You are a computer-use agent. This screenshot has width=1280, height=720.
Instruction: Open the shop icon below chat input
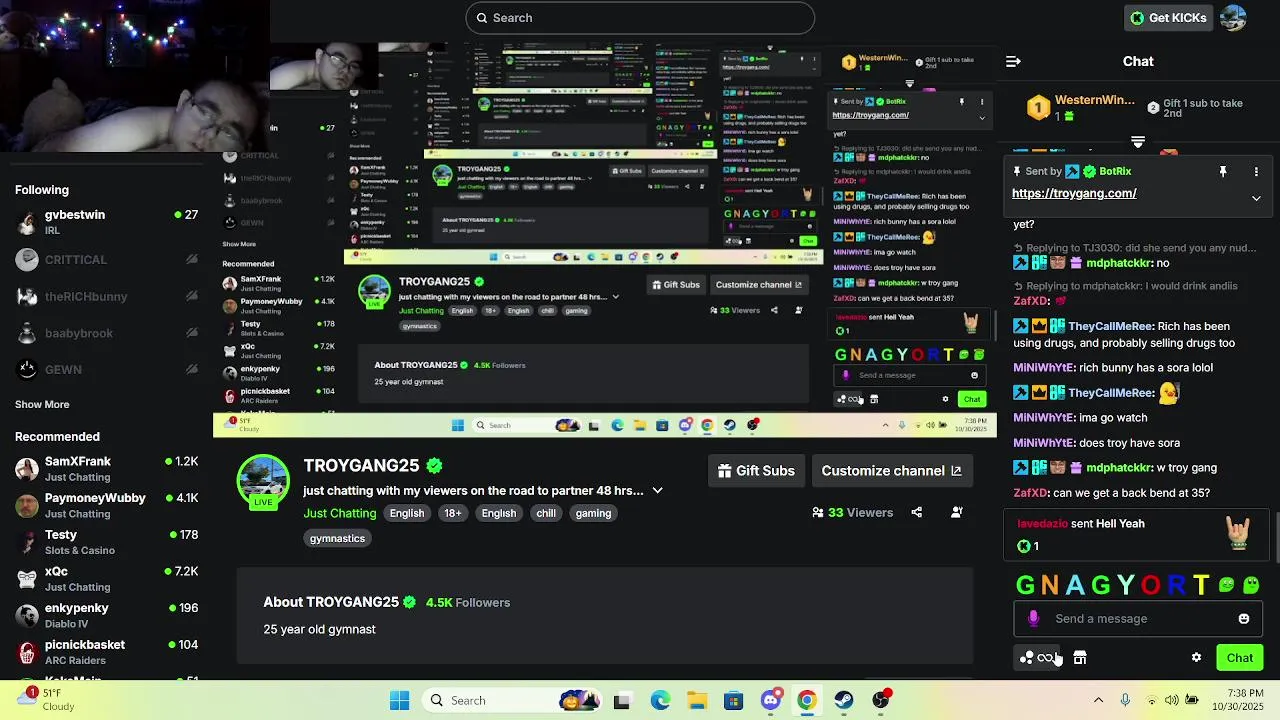tap(1080, 658)
